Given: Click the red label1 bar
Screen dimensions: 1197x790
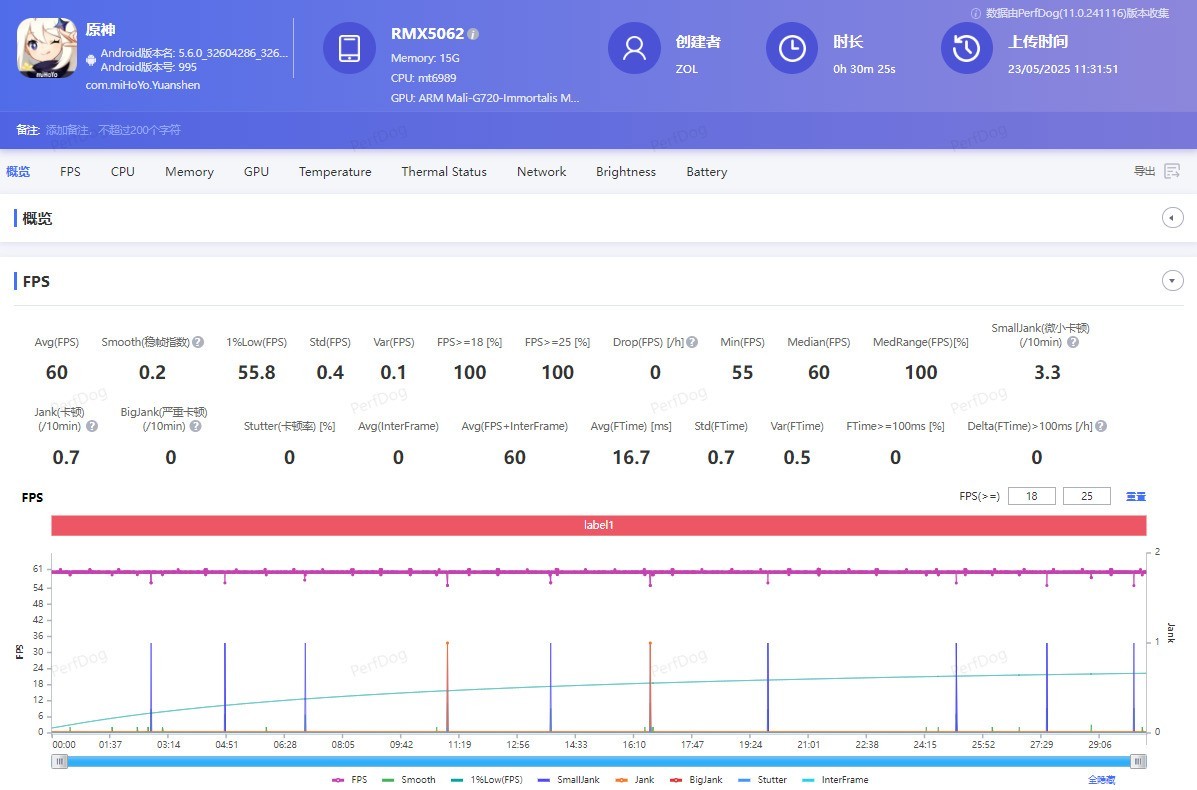Looking at the screenshot, I should [x=598, y=525].
